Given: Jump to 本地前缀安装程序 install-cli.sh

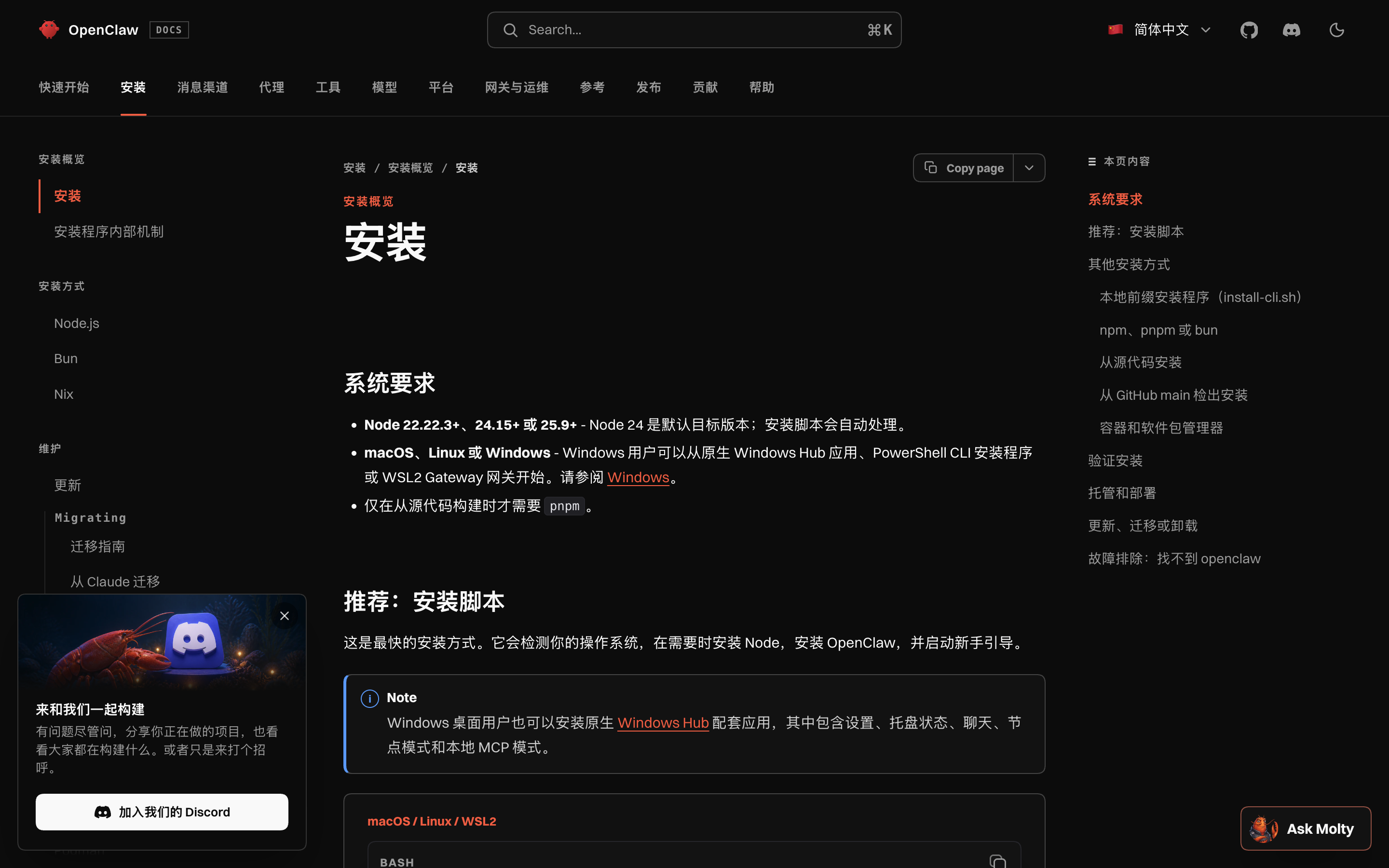Looking at the screenshot, I should 1201,298.
